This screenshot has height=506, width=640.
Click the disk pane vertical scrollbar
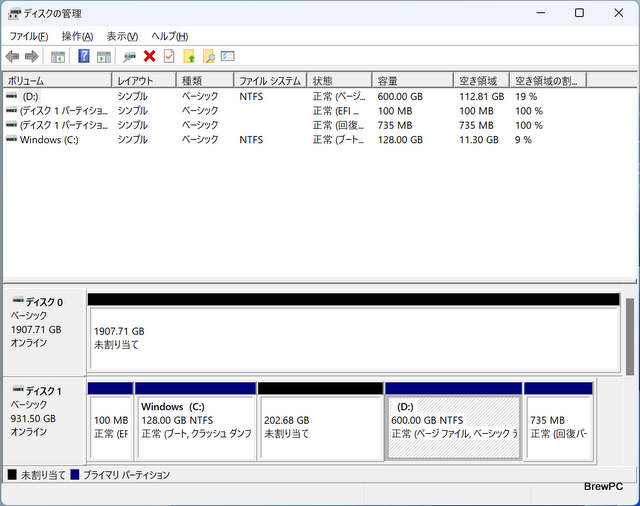[x=630, y=335]
